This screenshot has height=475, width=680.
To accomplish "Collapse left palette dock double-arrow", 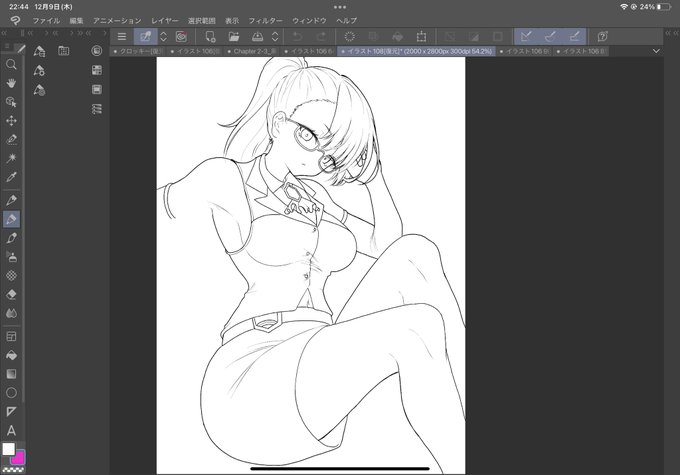I will (4, 33).
